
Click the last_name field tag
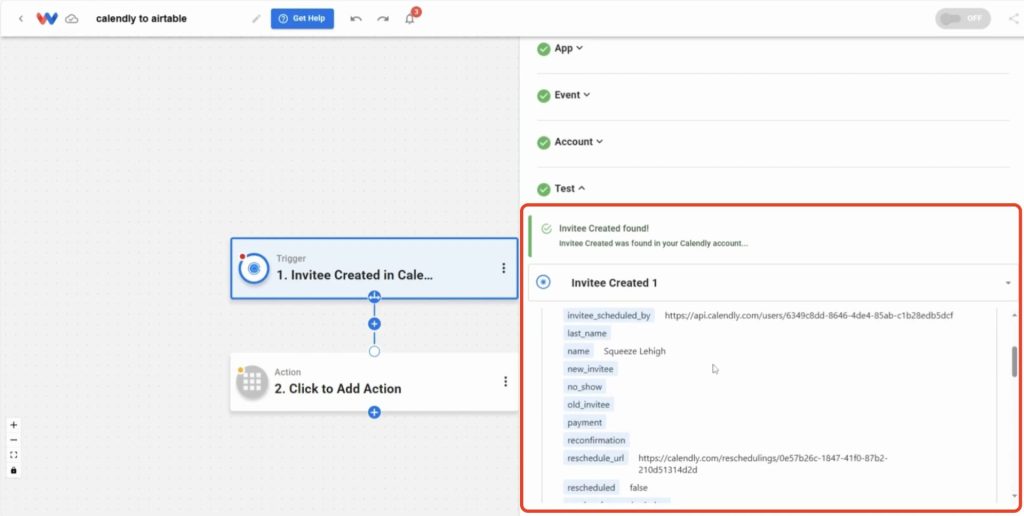[x=587, y=333]
